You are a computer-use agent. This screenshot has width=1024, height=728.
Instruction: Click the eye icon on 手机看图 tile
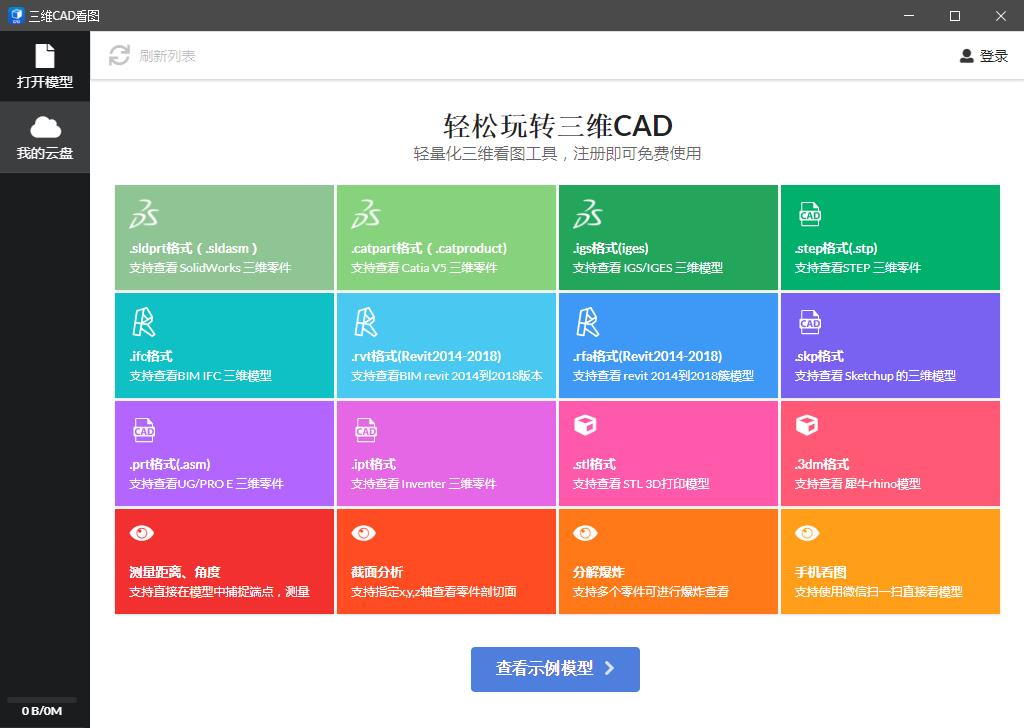pyautogui.click(x=807, y=534)
